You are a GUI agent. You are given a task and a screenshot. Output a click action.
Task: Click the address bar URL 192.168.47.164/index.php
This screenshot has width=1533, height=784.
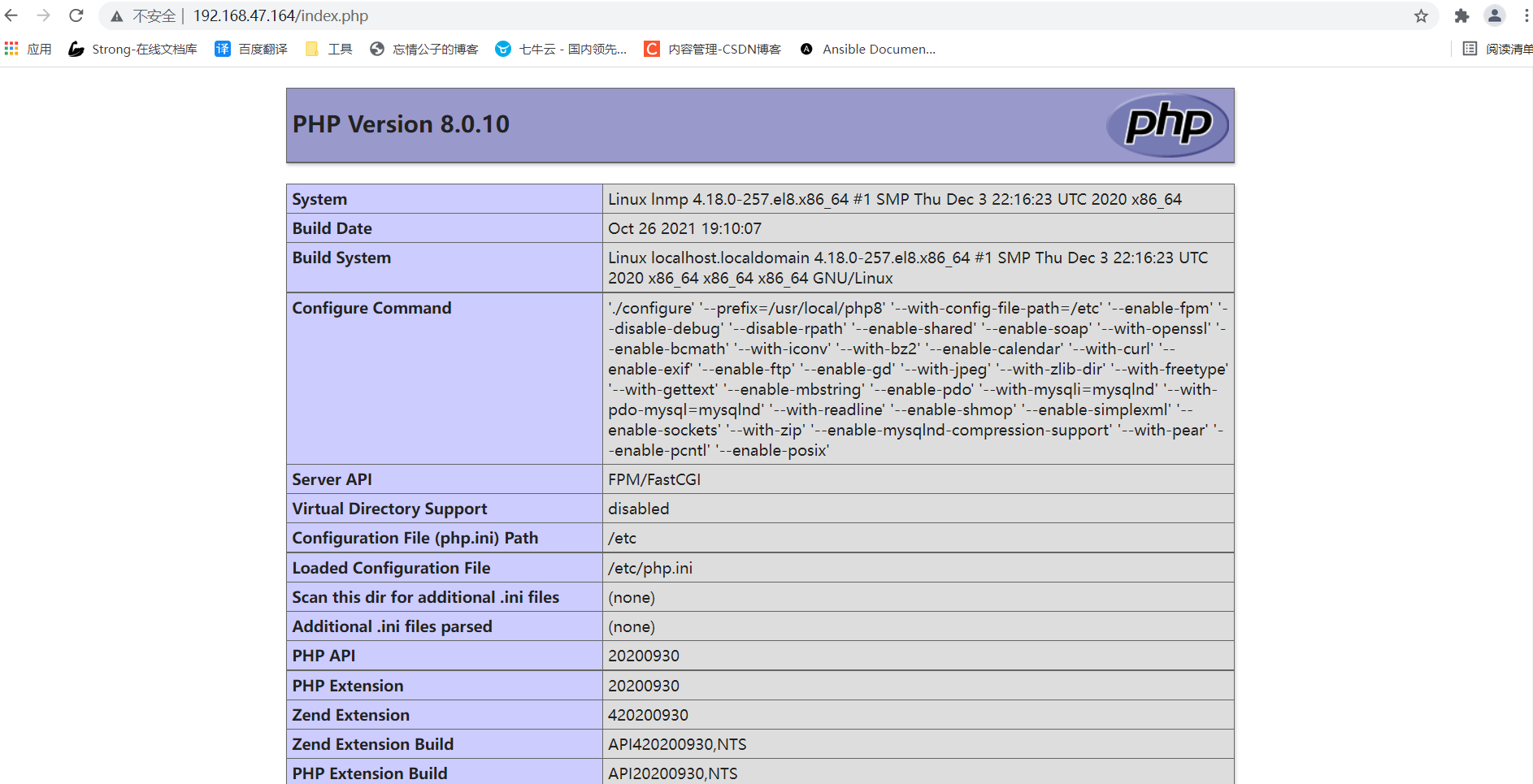[x=280, y=16]
